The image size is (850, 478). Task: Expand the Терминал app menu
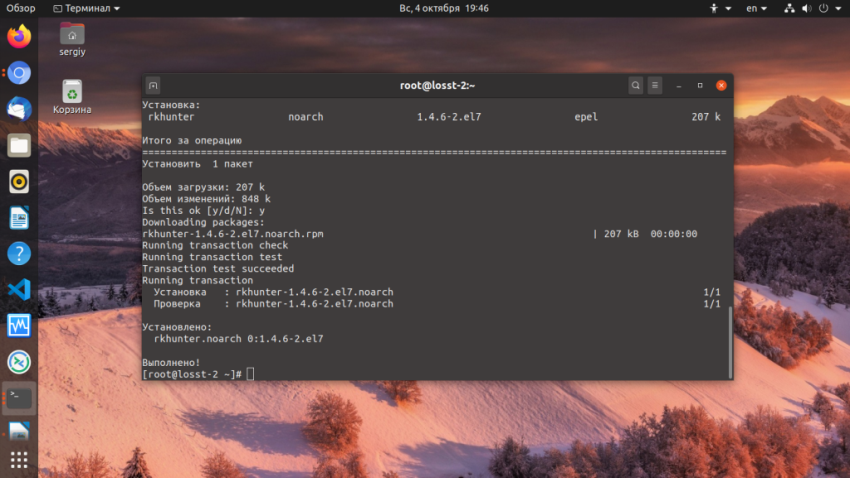click(87, 8)
